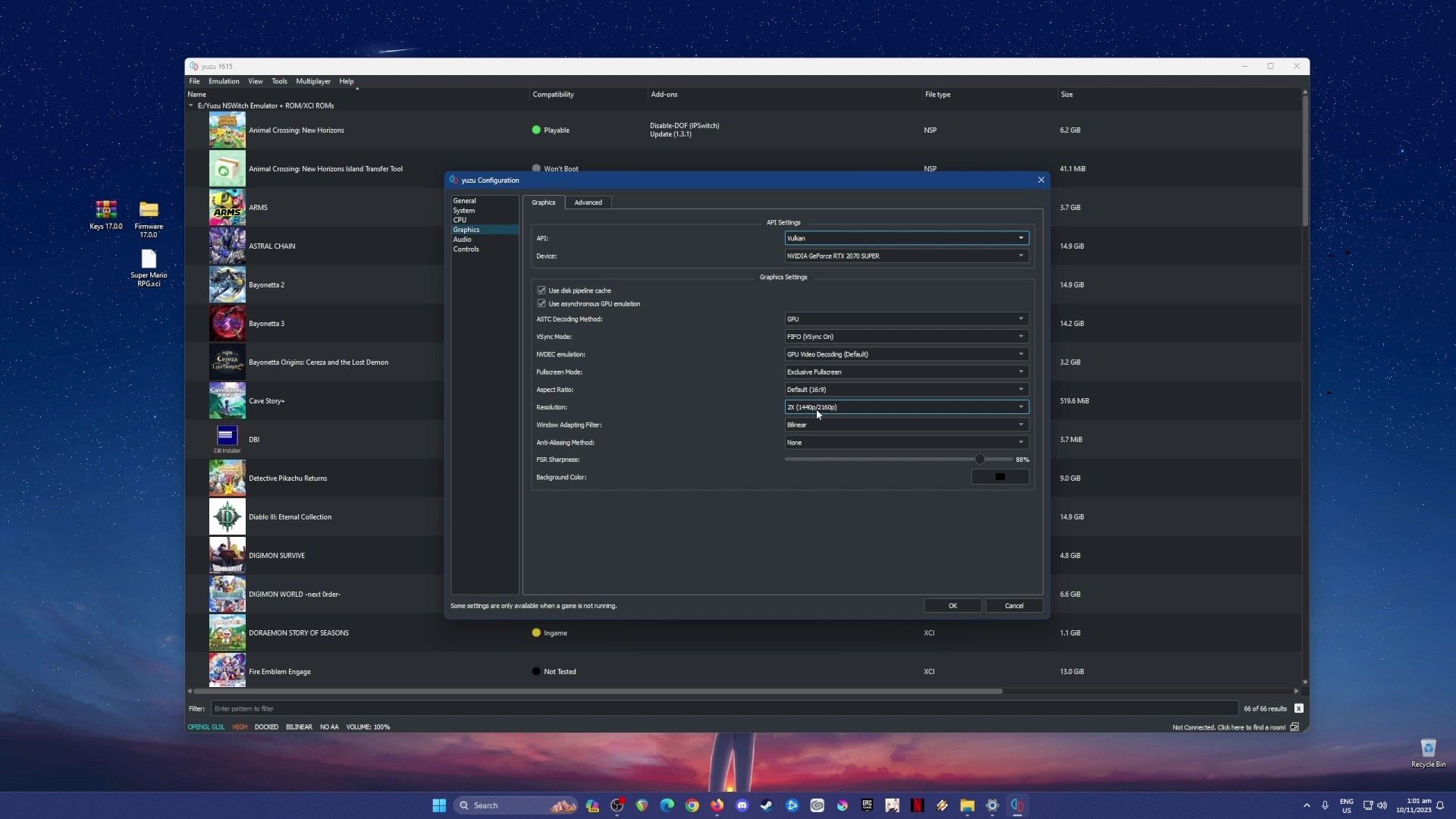This screenshot has height=819, width=1456.
Task: Select Bayonetta 2 game icon
Action: click(227, 284)
